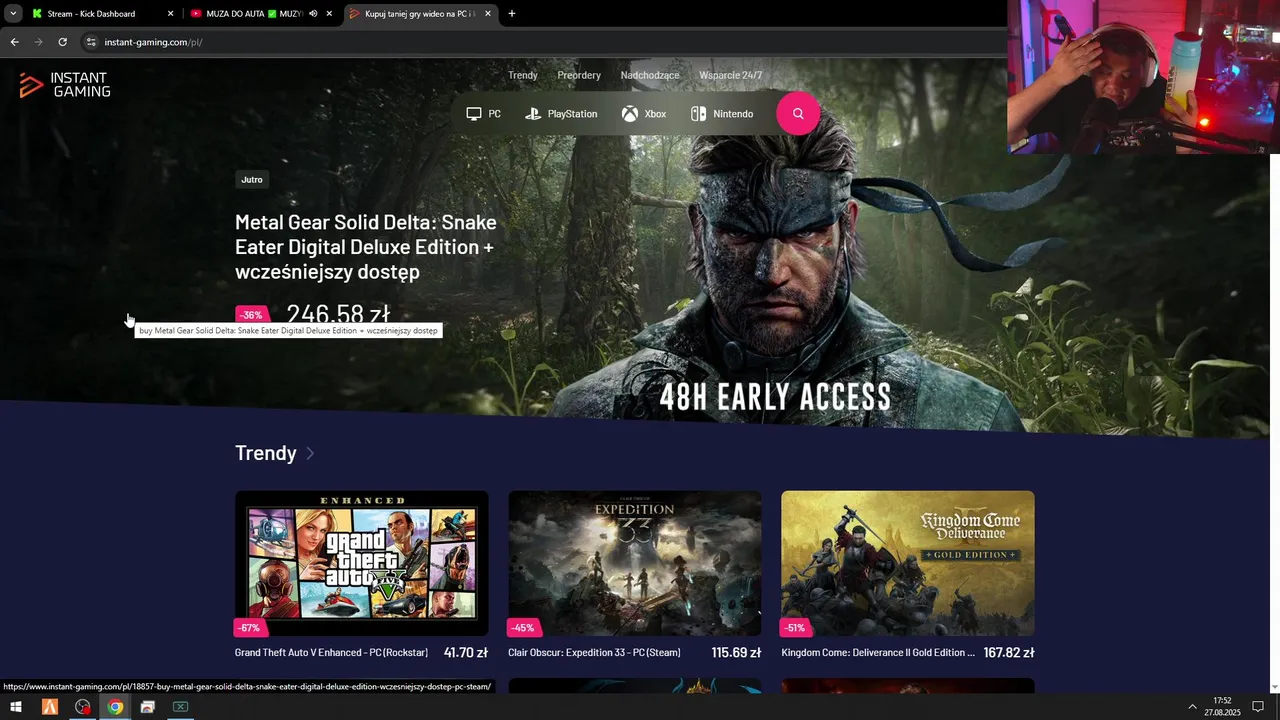Open site information icon in address bar
The height and width of the screenshot is (720, 1280).
90,42
